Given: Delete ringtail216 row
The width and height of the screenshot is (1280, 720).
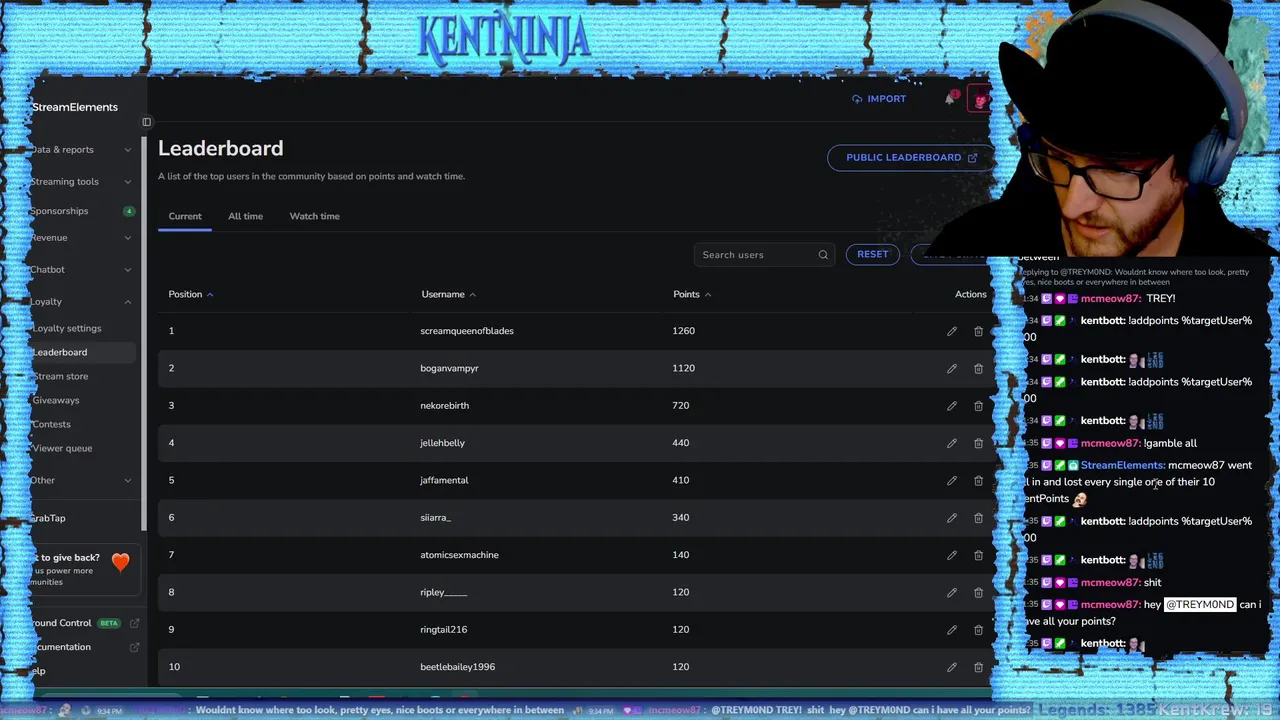Looking at the screenshot, I should click(x=978, y=629).
